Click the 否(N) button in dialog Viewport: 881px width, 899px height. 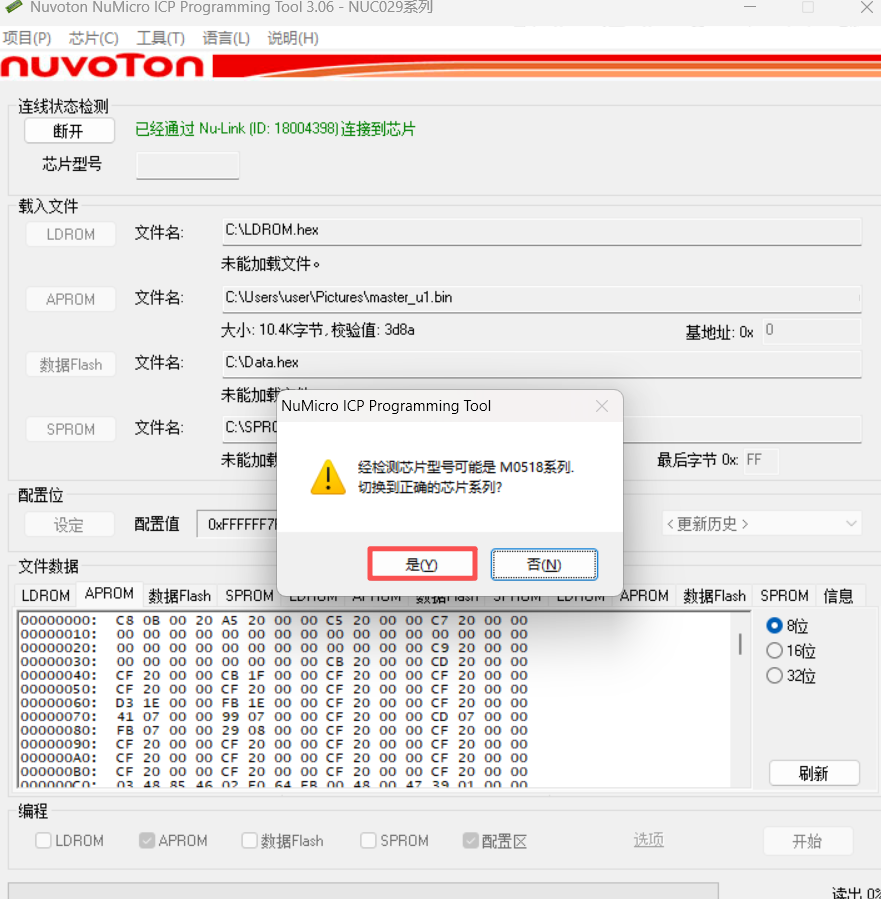click(x=544, y=564)
